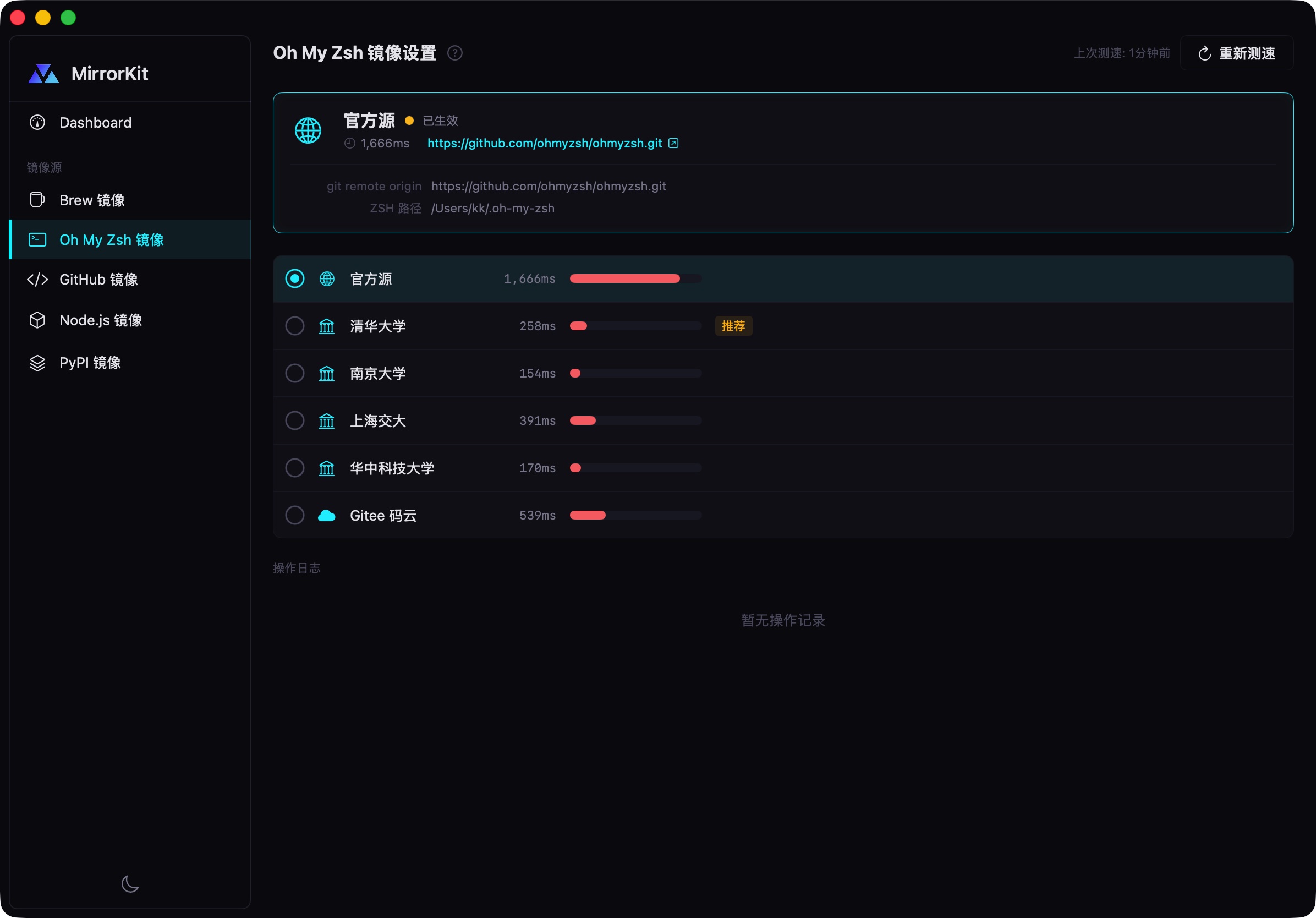Viewport: 1316px width, 918px height.
Task: Click the refresh arrow icon in 重新测速
Action: (x=1205, y=53)
